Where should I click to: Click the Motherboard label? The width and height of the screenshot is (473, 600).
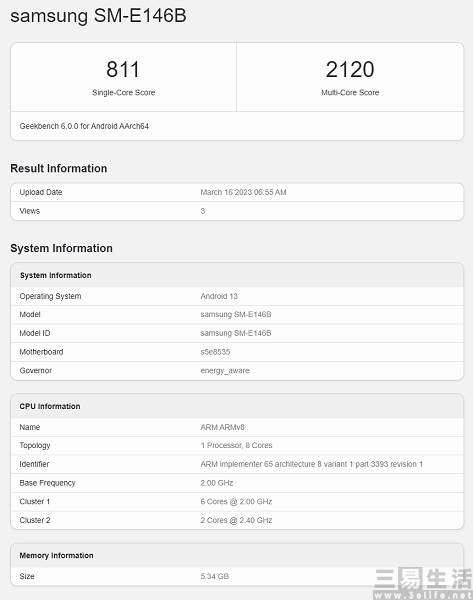[x=41, y=352]
